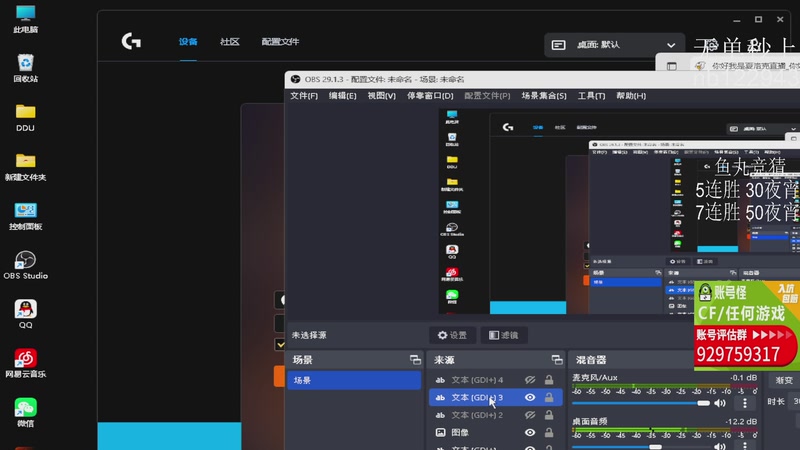Open the This PC desktop icon
800x450 pixels.
click(x=25, y=19)
